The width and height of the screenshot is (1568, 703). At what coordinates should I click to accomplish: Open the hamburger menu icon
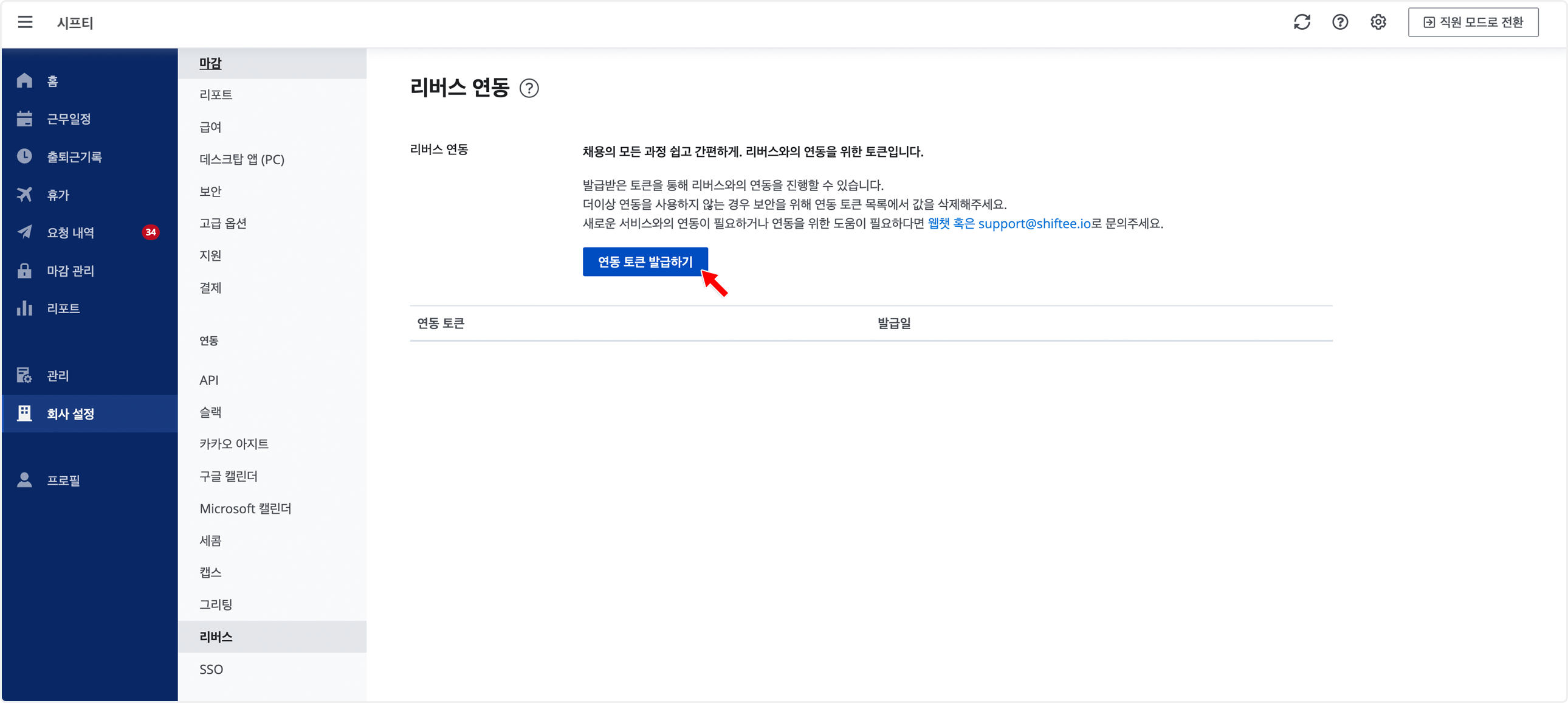(x=25, y=23)
